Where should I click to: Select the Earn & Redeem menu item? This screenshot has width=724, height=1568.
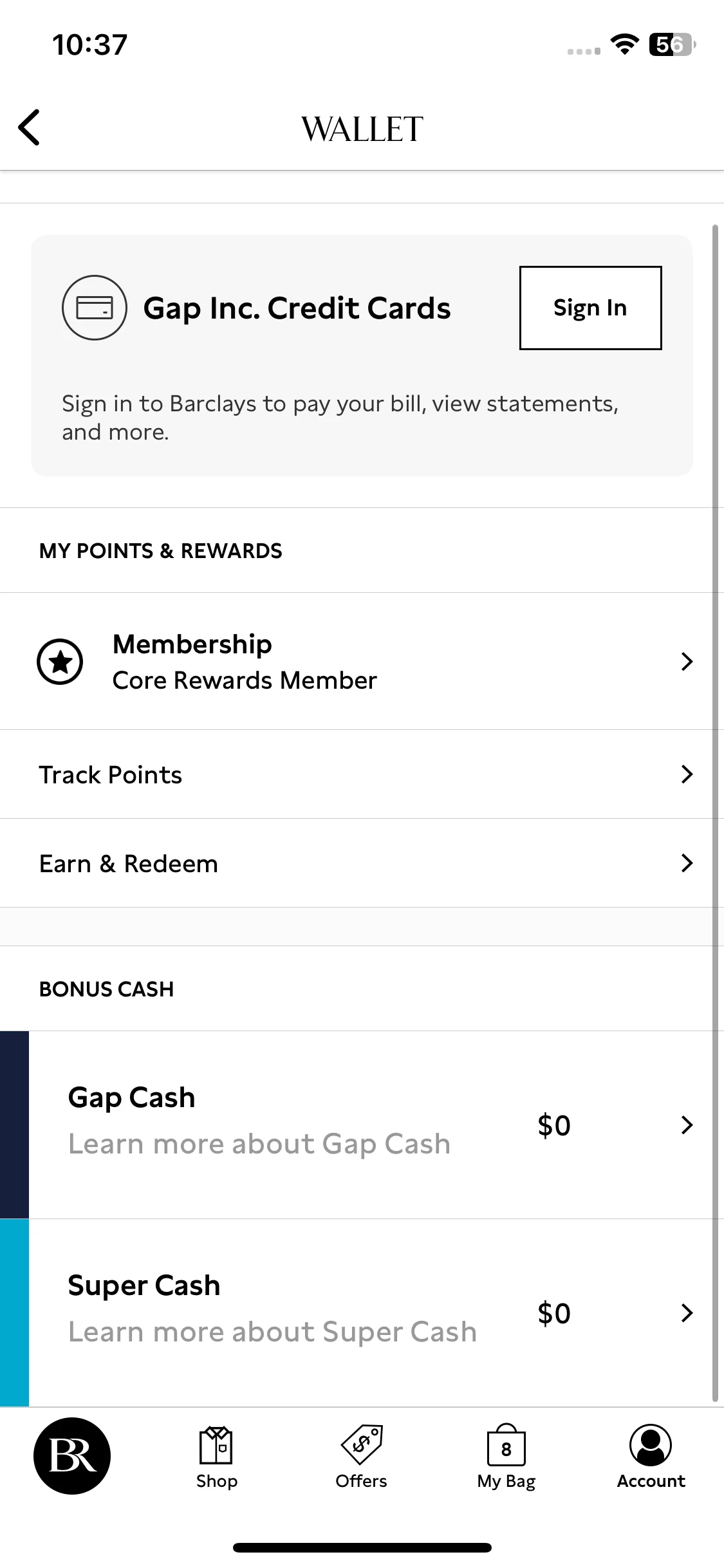[362, 863]
